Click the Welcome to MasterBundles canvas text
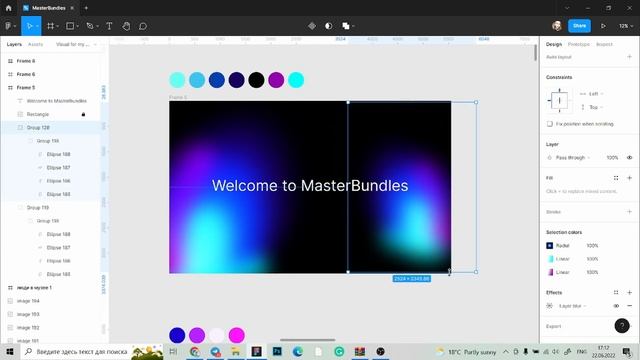 (310, 186)
